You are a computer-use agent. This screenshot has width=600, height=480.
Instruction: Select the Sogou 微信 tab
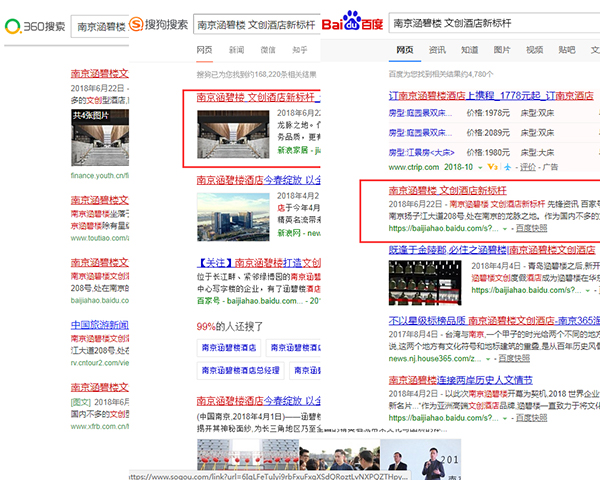(x=268, y=49)
